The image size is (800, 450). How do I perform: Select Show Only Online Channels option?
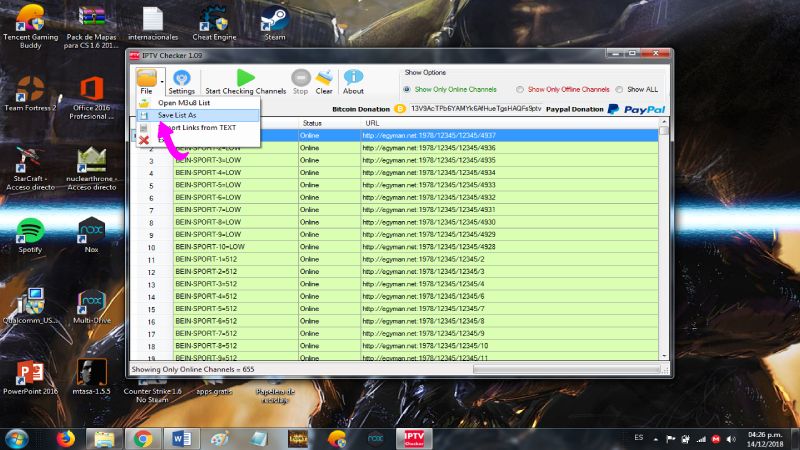click(x=451, y=89)
